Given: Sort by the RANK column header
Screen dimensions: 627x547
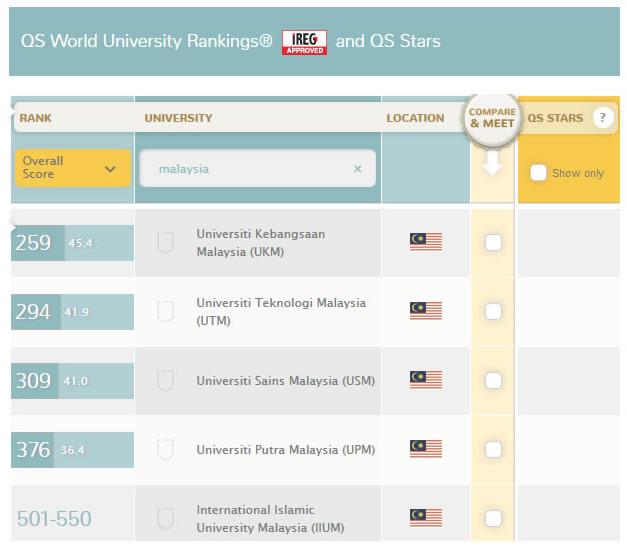Looking at the screenshot, I should (36, 118).
